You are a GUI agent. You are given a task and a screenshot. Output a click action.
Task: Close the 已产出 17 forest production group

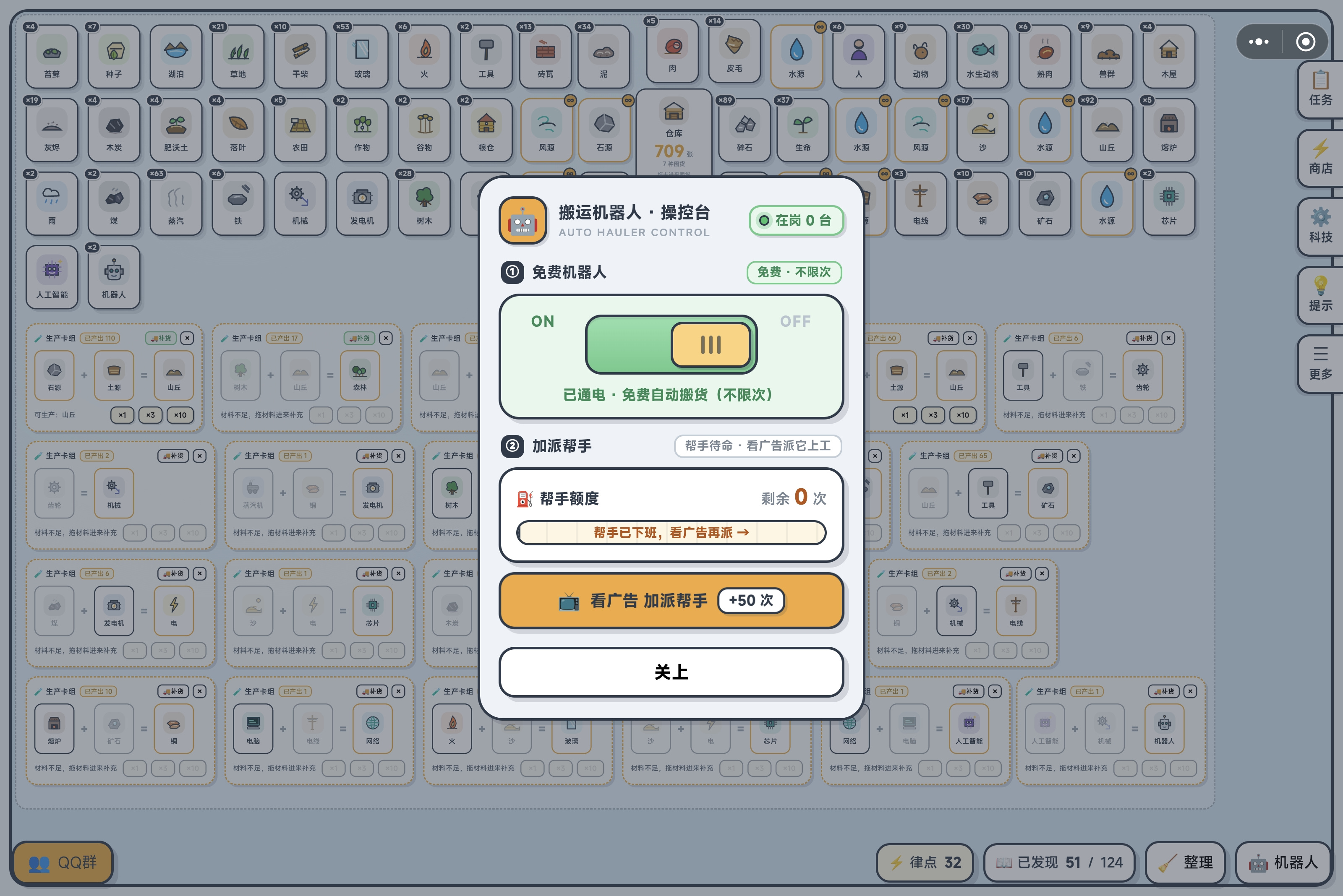386,338
